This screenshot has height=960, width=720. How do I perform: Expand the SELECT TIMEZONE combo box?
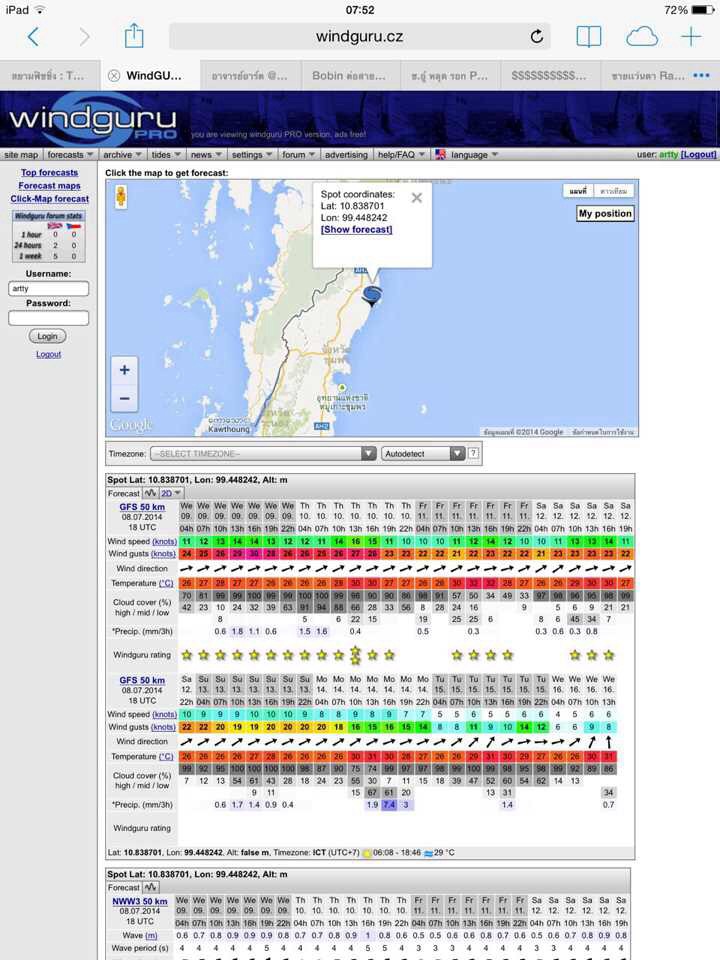[x=263, y=454]
